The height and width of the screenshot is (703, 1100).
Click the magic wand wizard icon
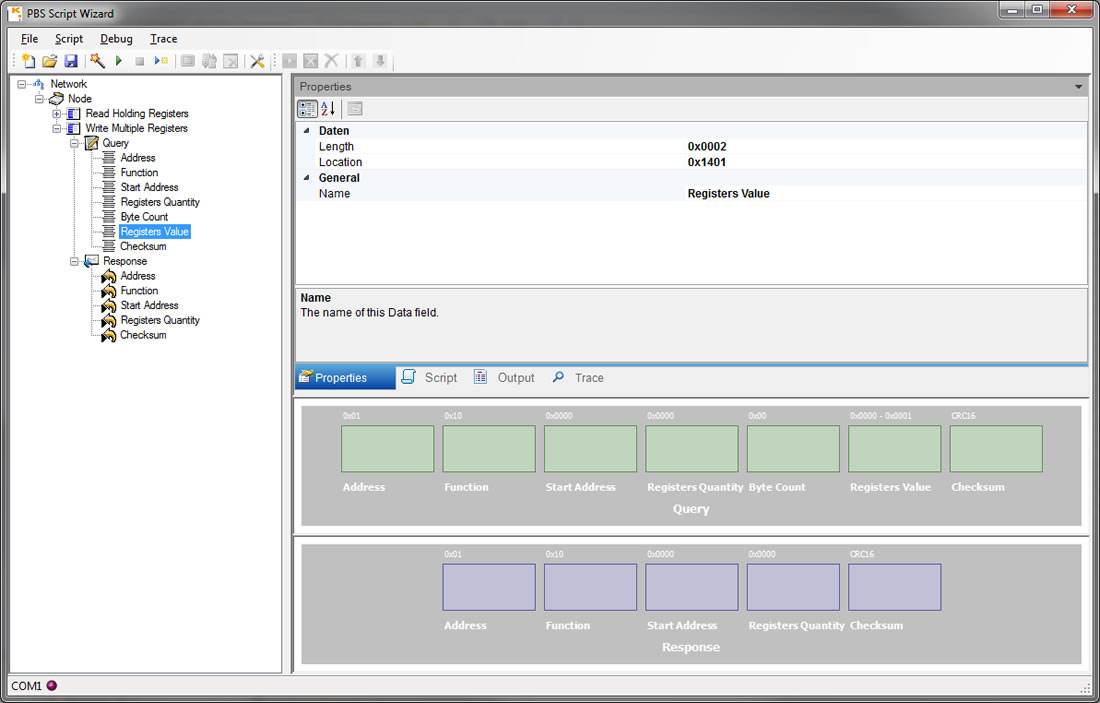tap(97, 62)
